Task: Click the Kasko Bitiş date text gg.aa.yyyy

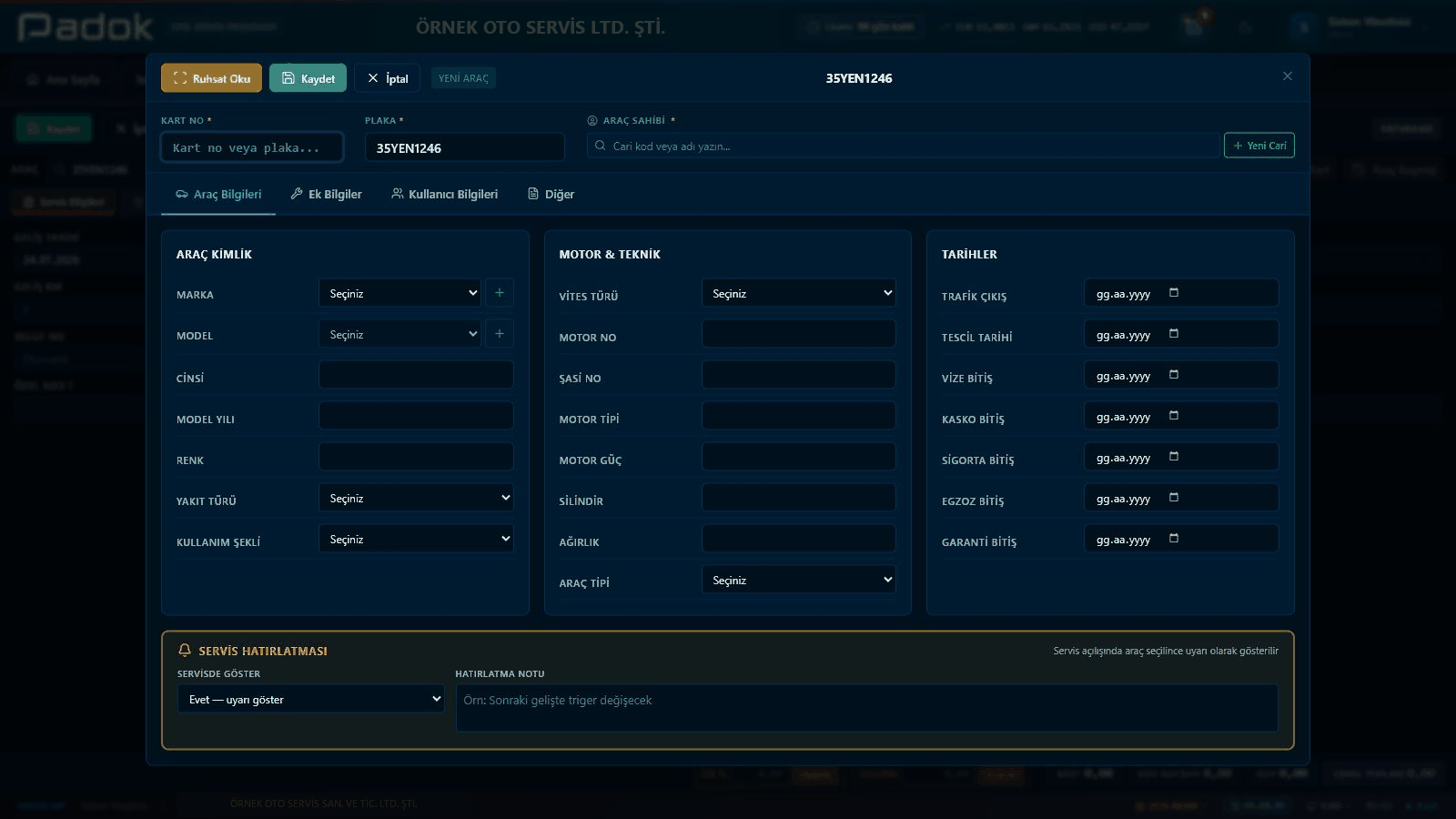Action: [x=1123, y=417]
